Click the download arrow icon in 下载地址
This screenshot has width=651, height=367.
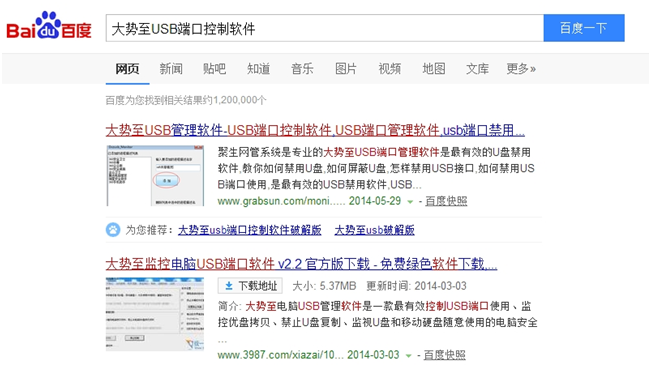228,286
